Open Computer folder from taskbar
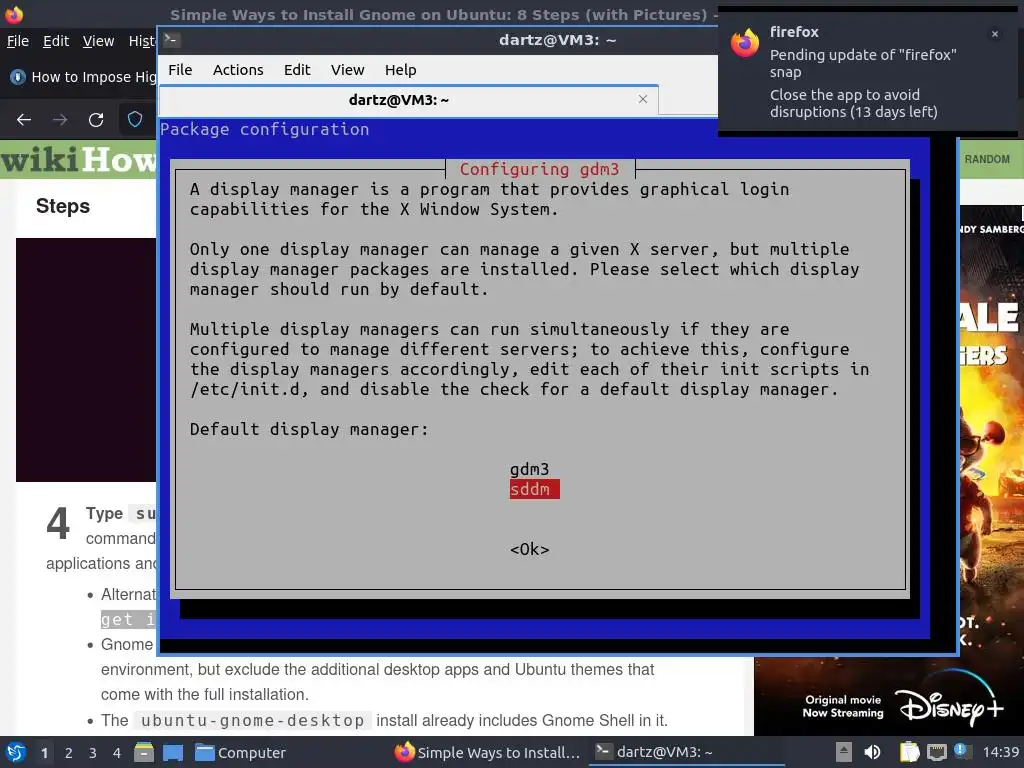This screenshot has height=768, width=1024. click(240, 752)
